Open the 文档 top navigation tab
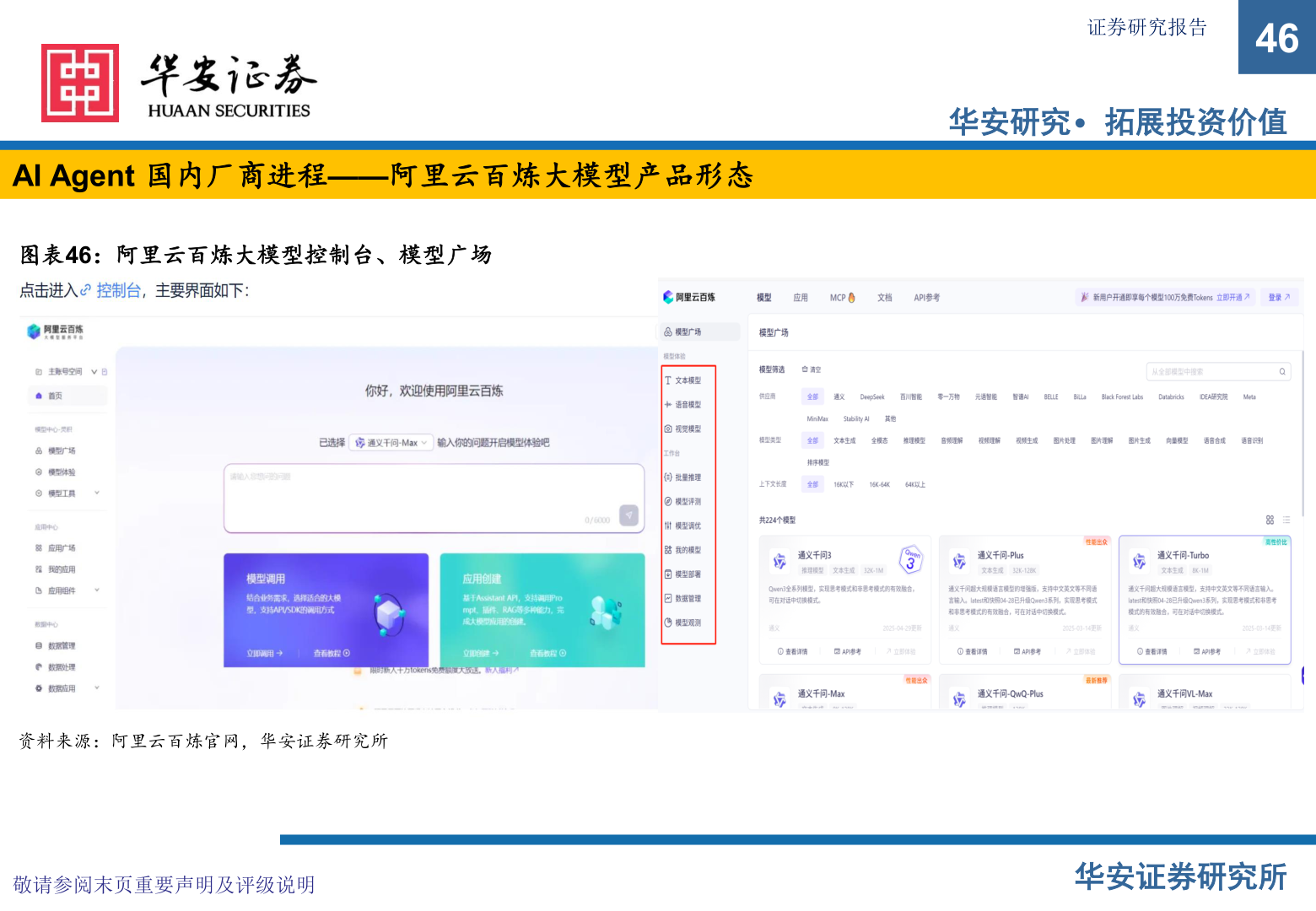Viewport: 1316px width, 911px height. point(884,298)
